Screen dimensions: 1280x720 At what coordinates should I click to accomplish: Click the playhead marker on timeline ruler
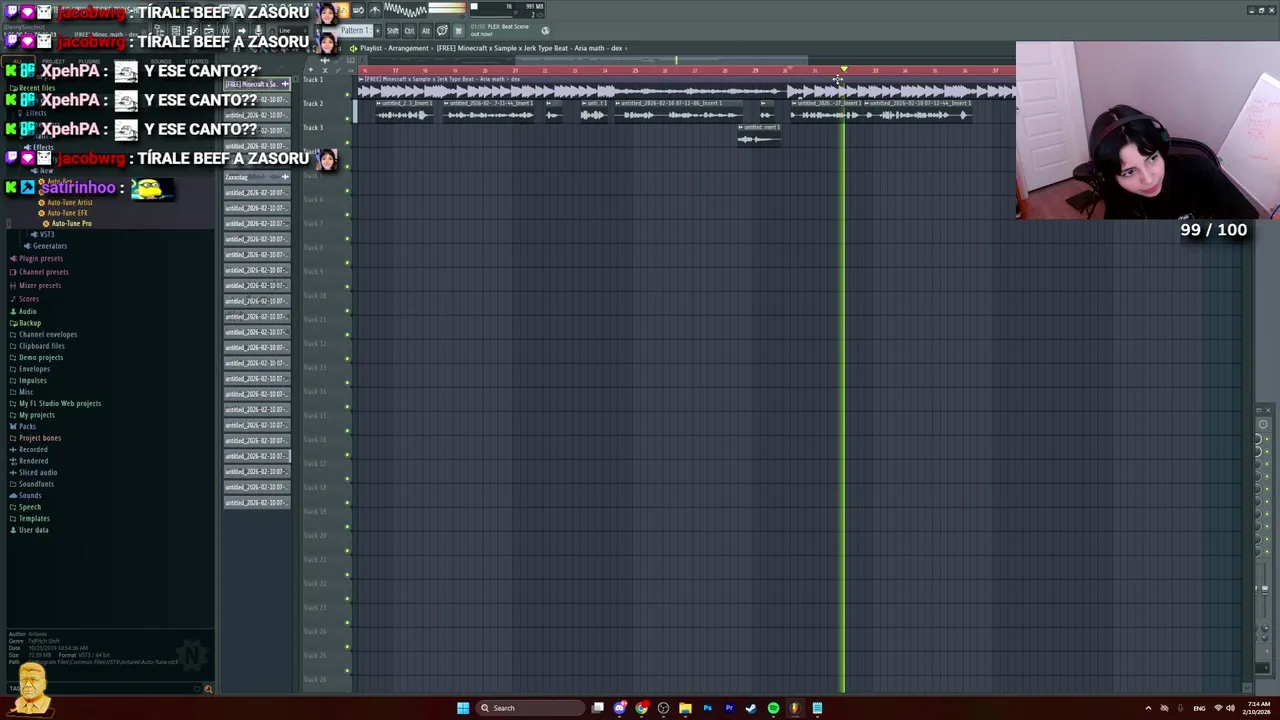(x=843, y=70)
